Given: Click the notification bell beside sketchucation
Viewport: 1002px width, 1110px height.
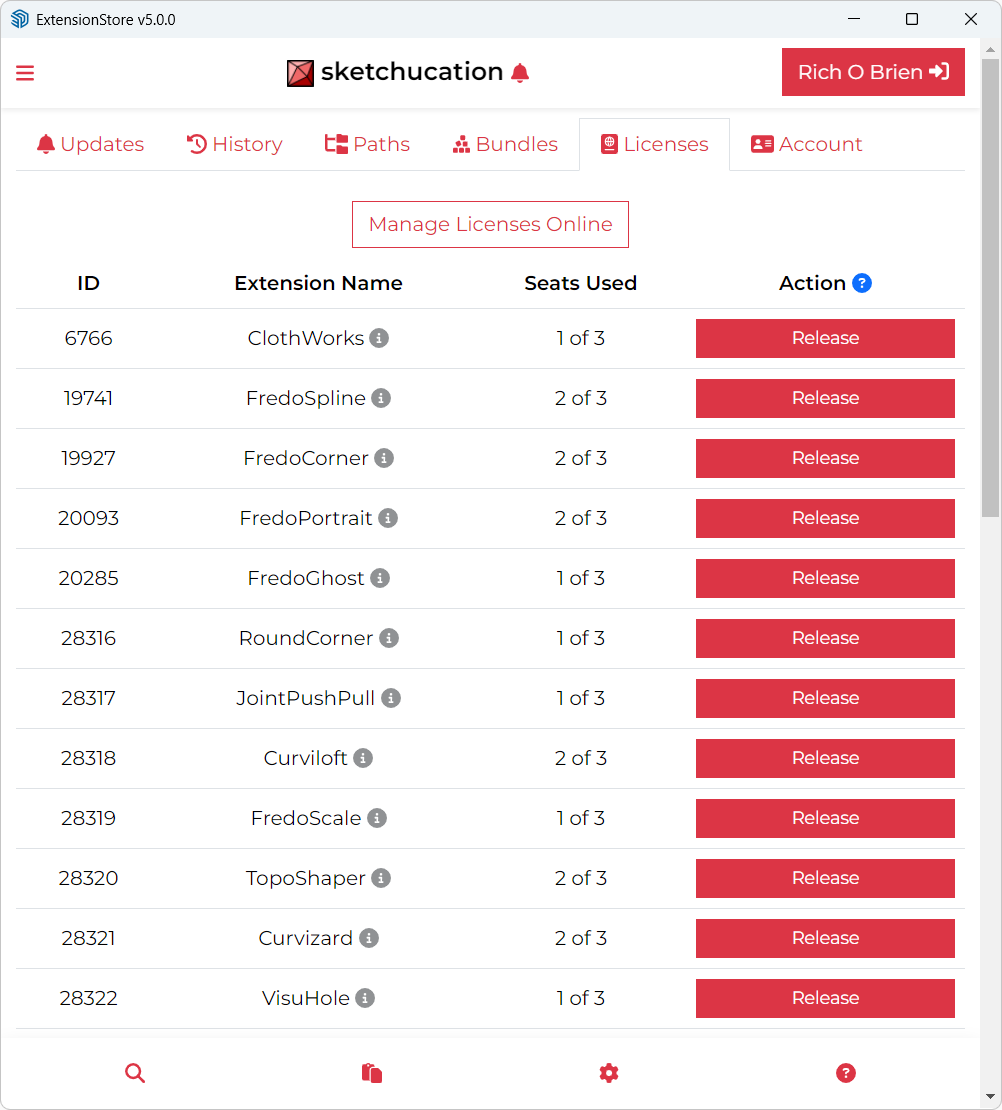Looking at the screenshot, I should [x=520, y=73].
